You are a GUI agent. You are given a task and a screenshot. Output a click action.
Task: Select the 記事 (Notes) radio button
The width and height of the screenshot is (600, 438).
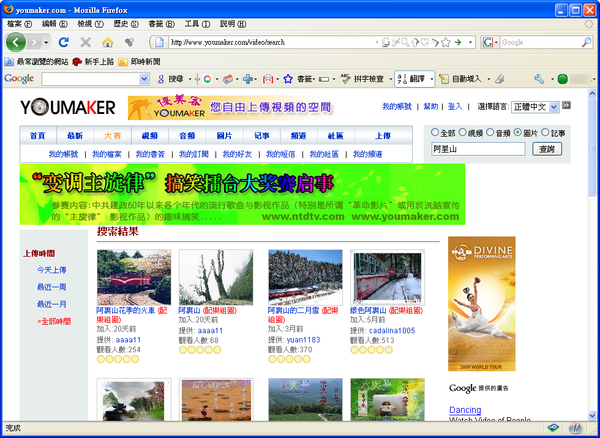[x=545, y=132]
